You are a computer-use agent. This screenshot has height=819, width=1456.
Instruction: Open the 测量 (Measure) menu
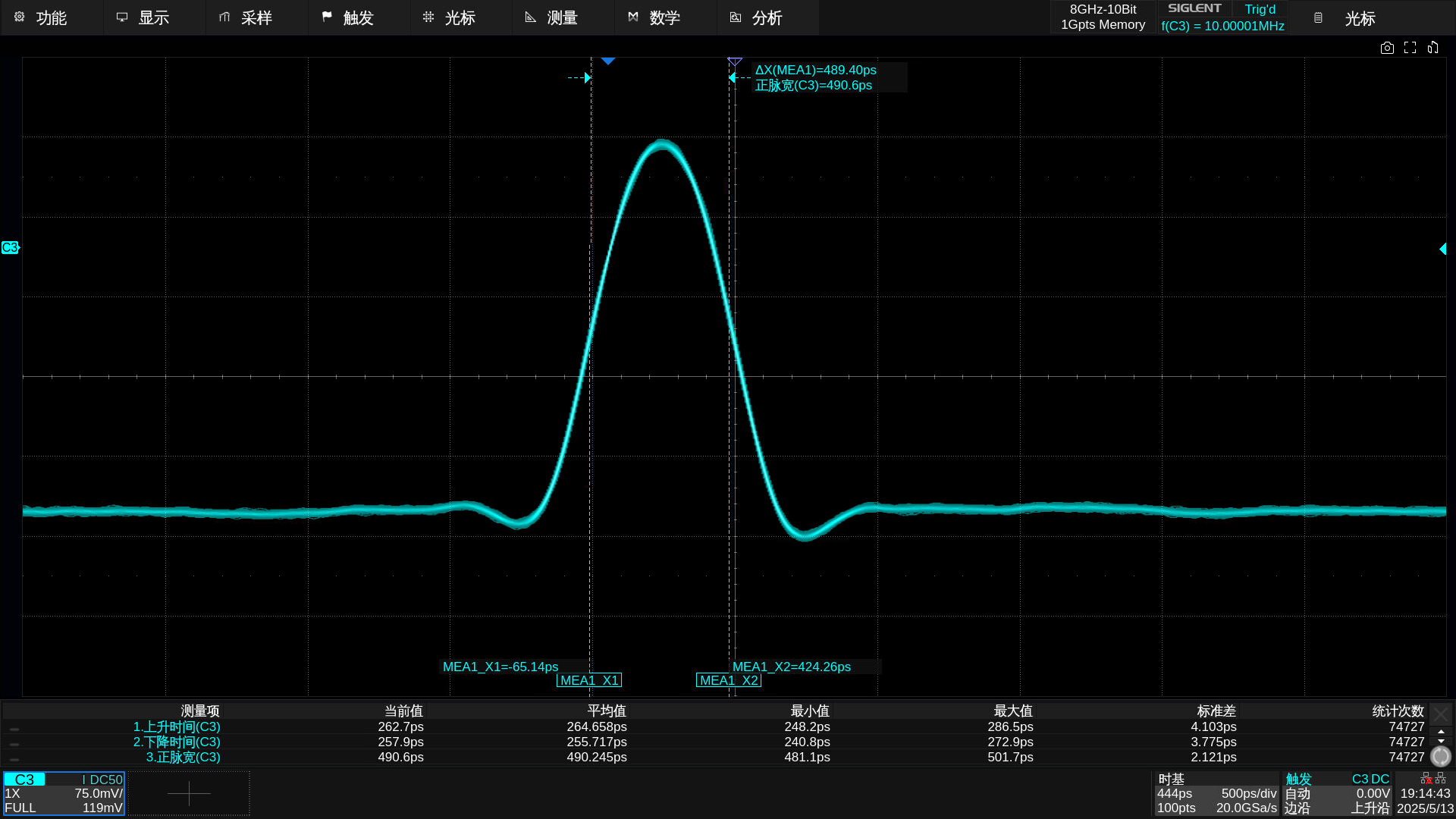click(562, 17)
